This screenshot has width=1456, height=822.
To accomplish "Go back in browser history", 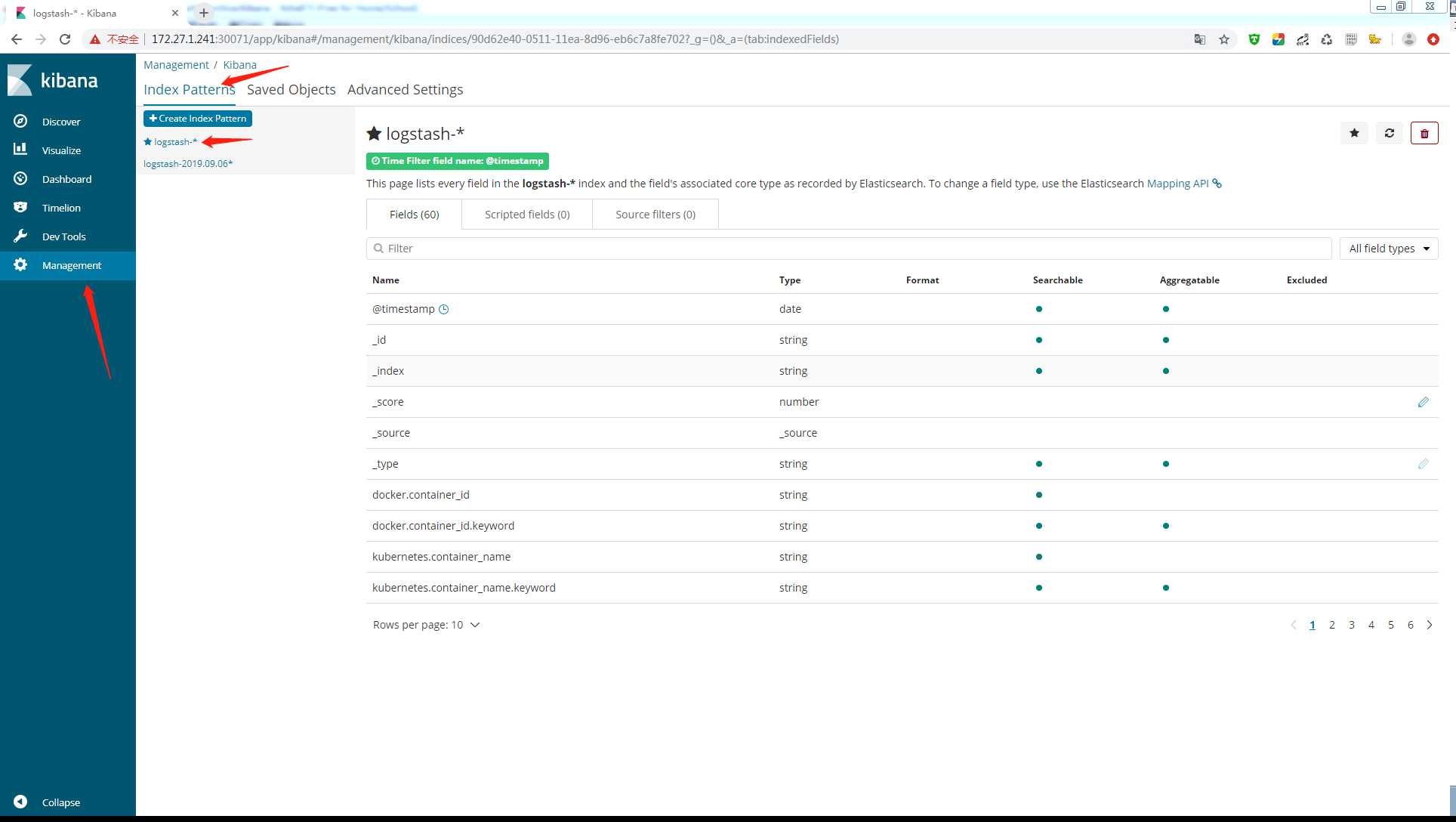I will (x=17, y=39).
